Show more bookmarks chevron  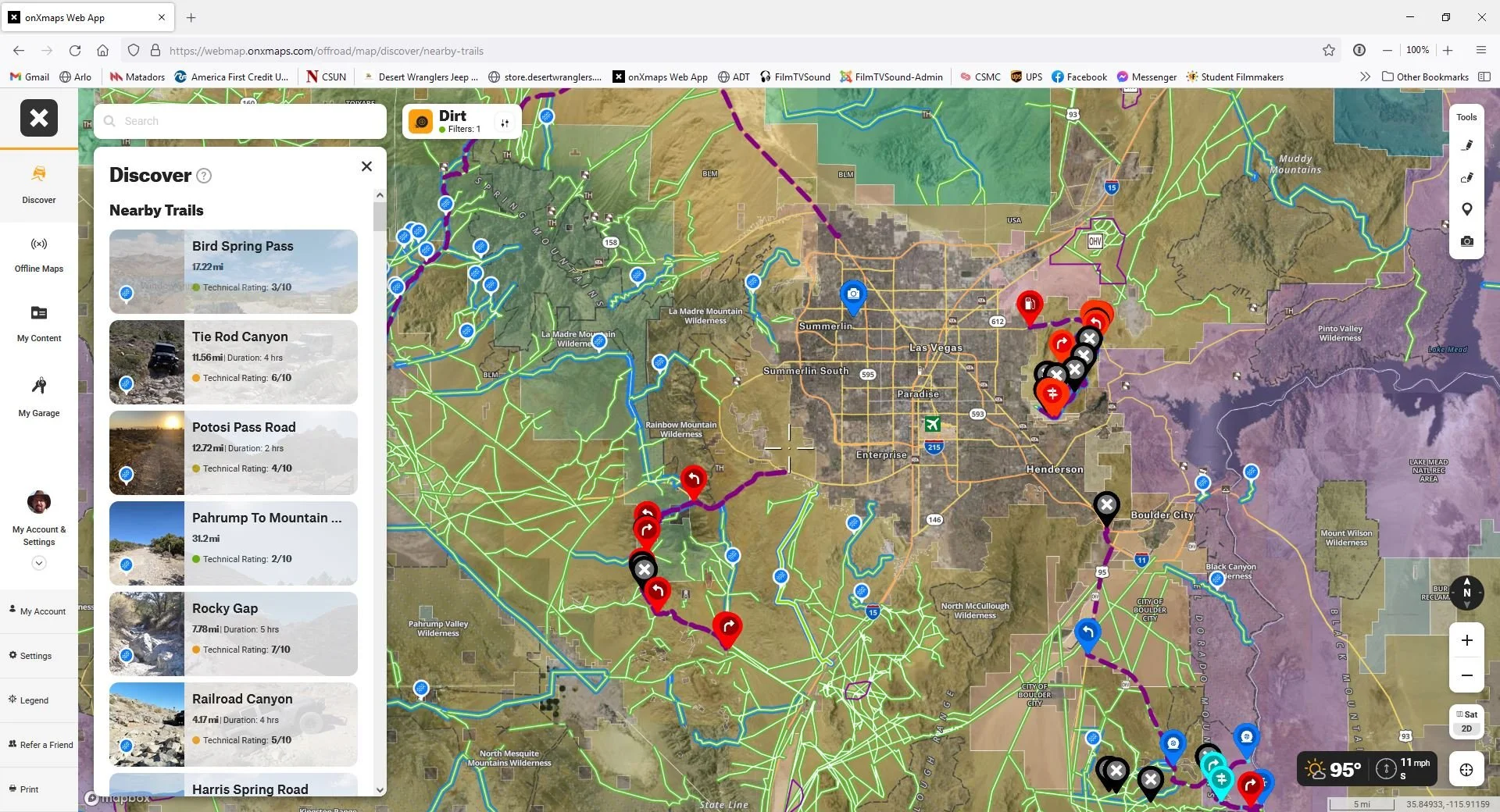click(x=1365, y=77)
